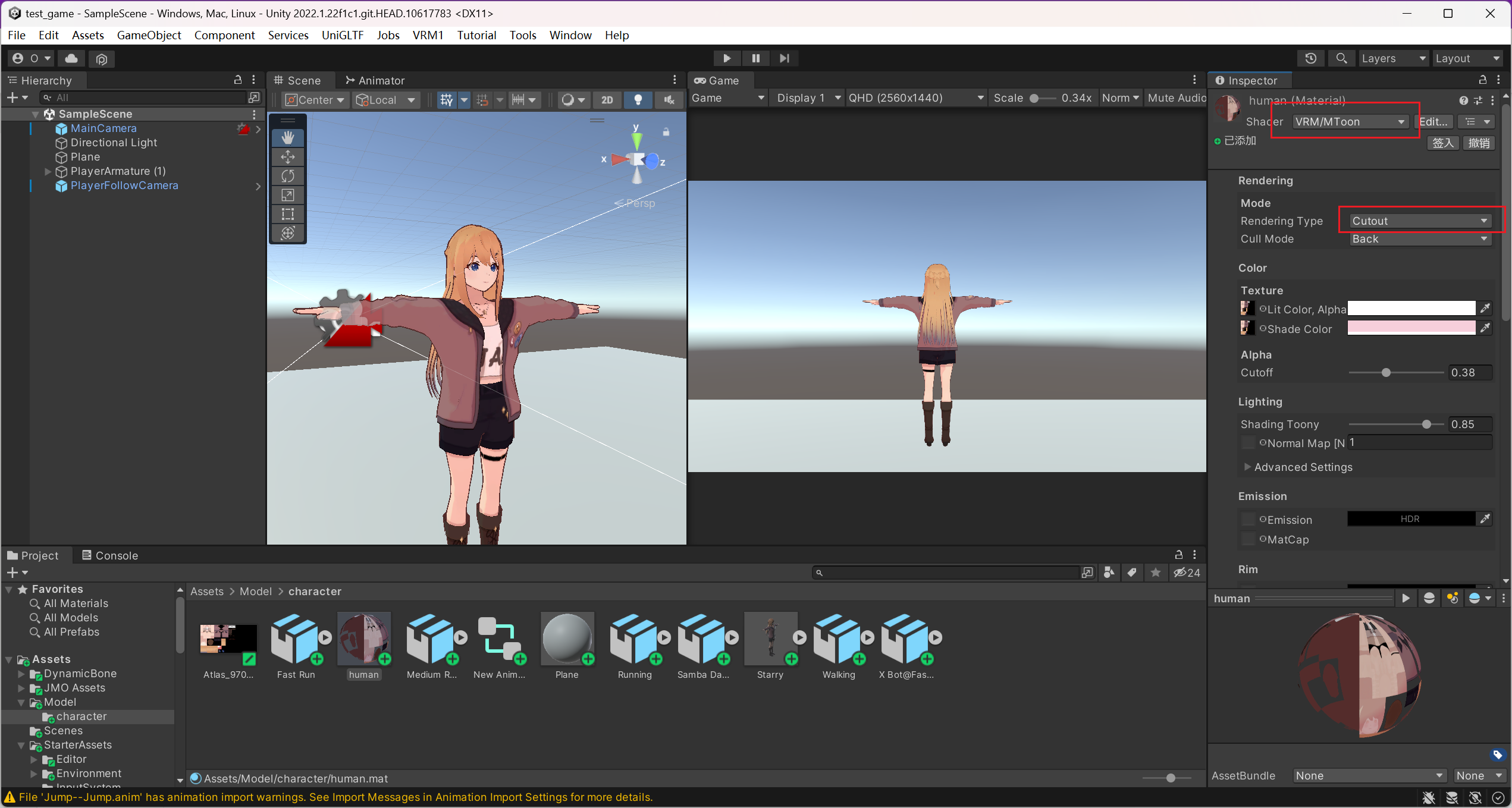Pick Shade Color with the eyedropper icon

point(1485,328)
